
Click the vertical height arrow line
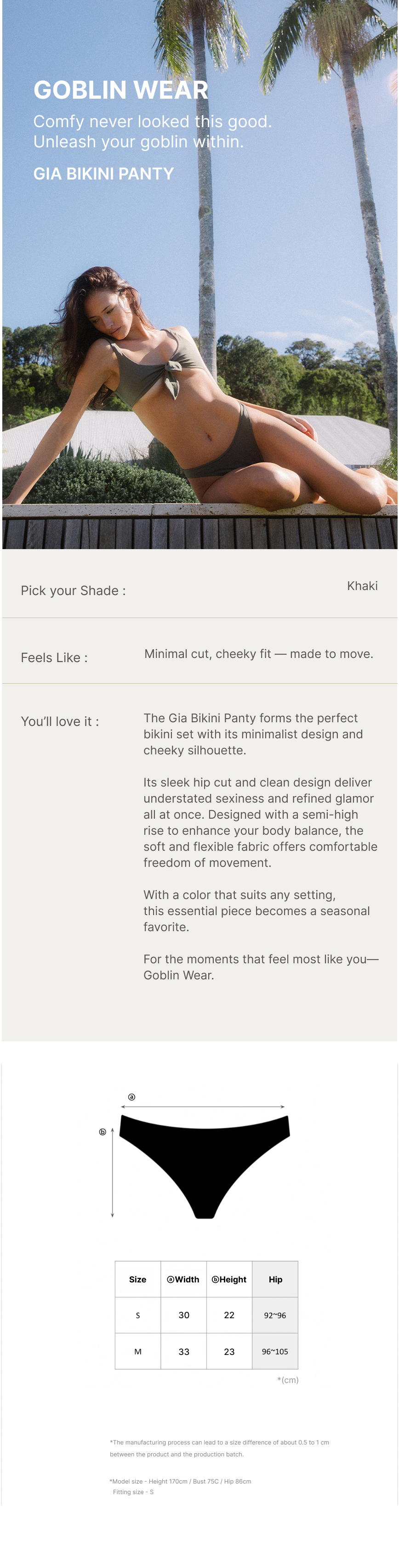113,1172
